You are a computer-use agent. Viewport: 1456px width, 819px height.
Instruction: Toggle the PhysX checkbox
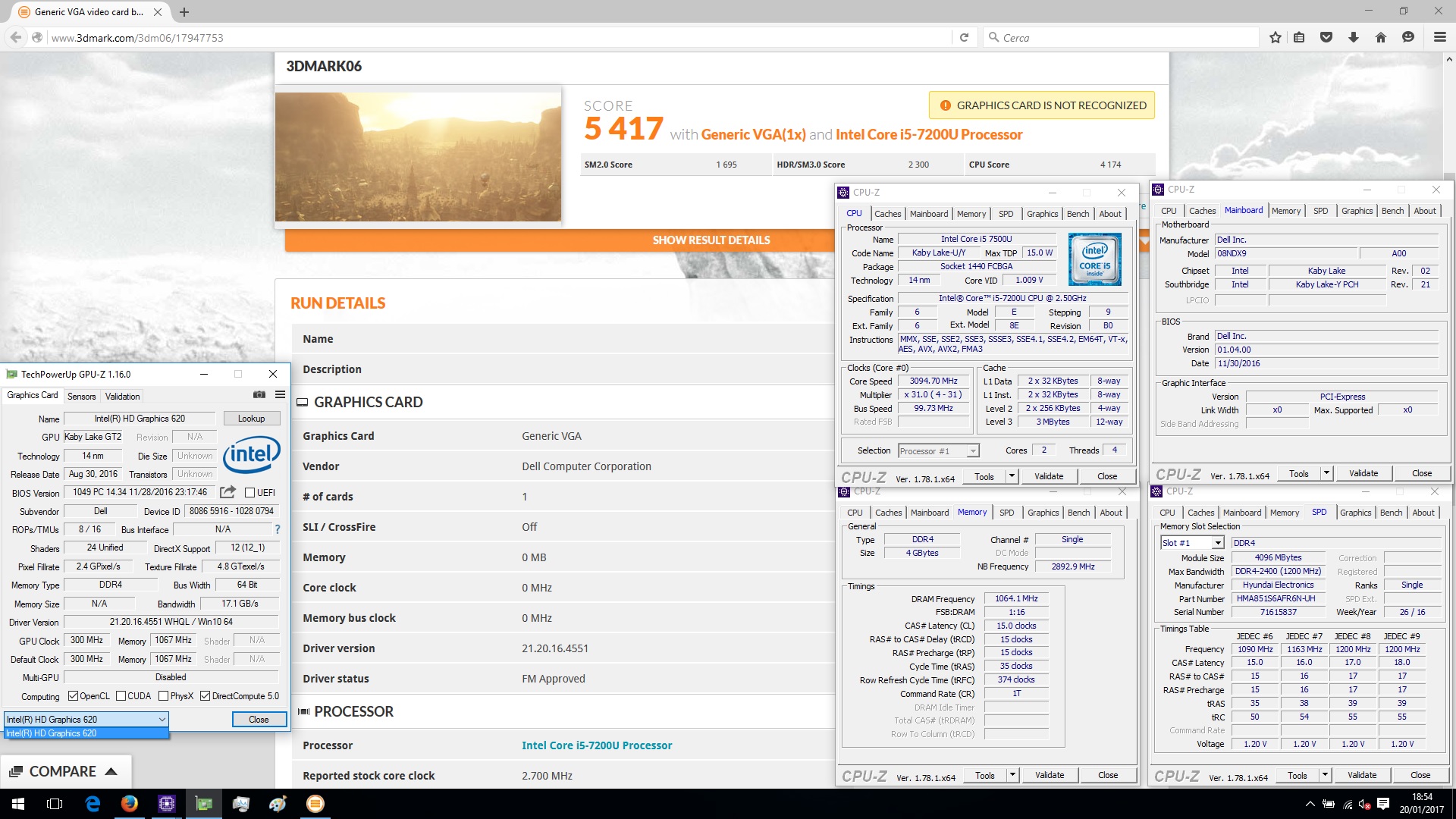click(163, 696)
